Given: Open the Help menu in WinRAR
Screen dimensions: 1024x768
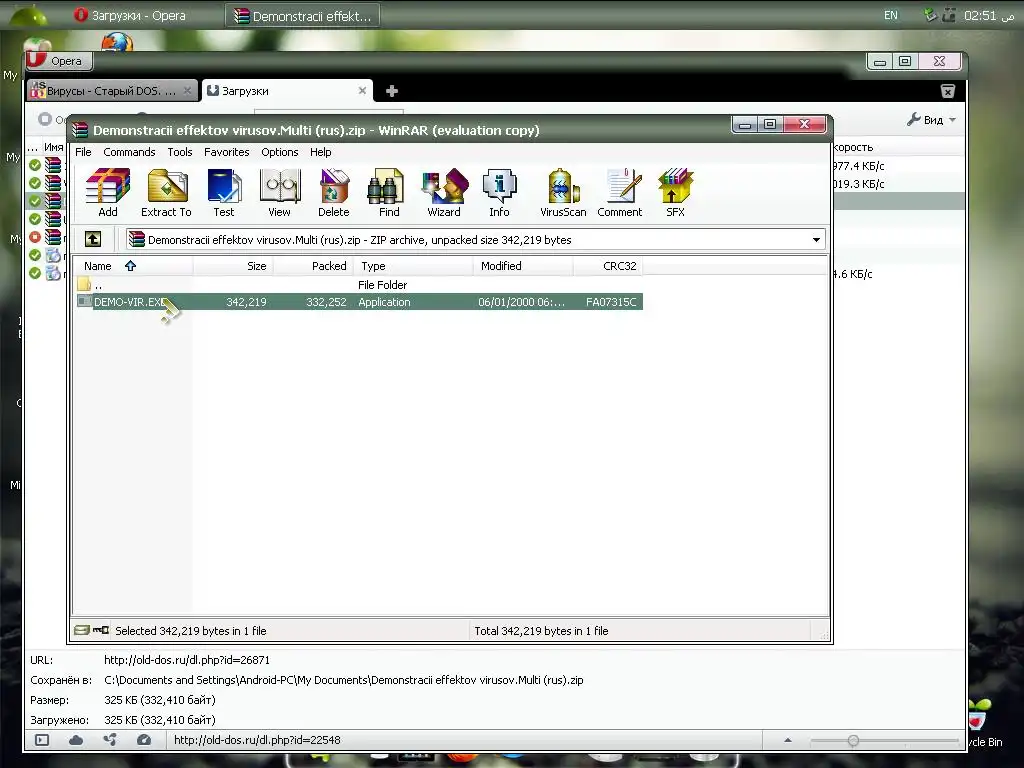Looking at the screenshot, I should [x=321, y=152].
